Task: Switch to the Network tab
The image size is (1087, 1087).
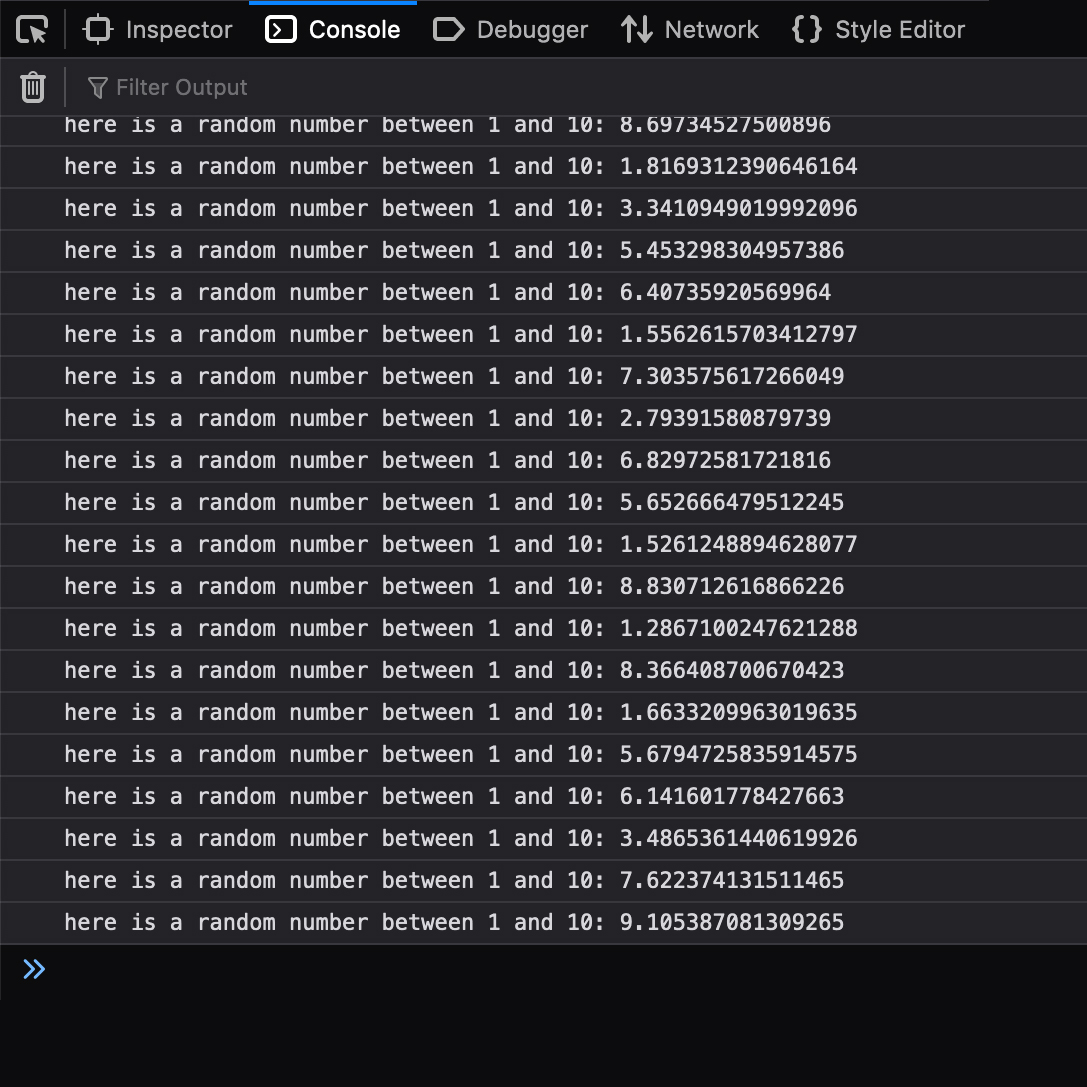Action: click(x=690, y=30)
